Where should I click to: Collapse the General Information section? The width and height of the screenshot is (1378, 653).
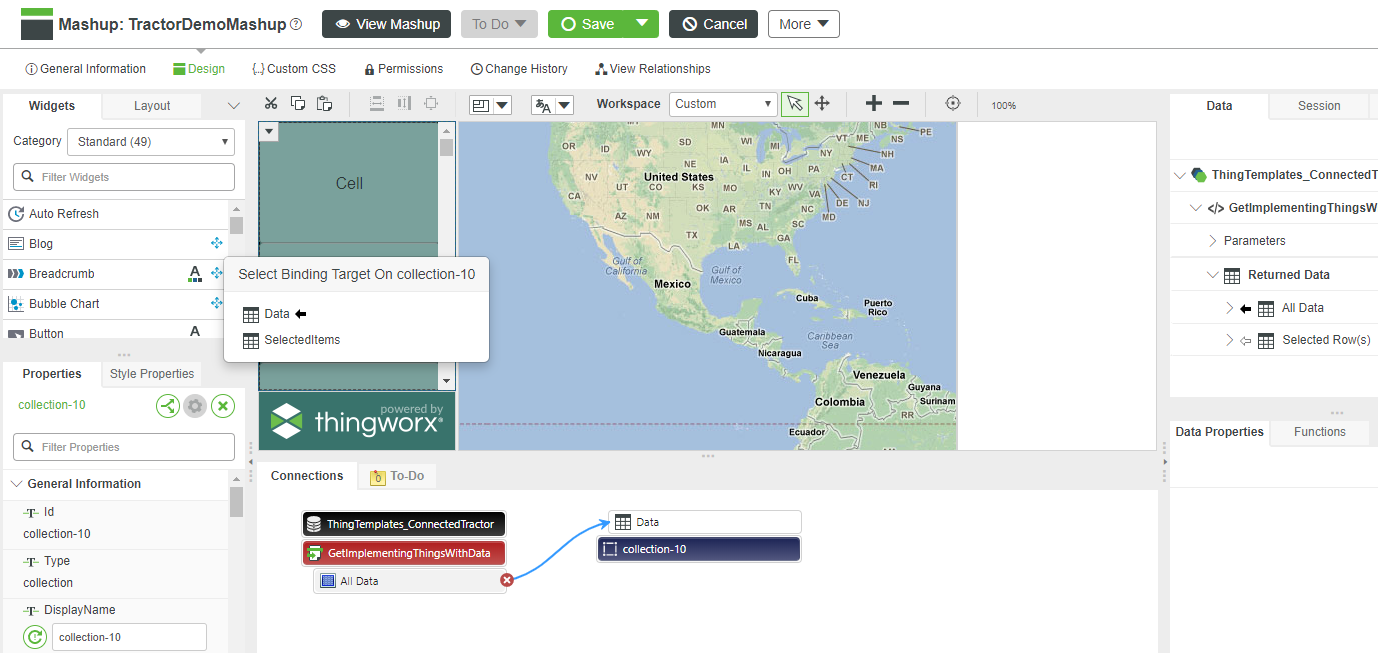(16, 484)
